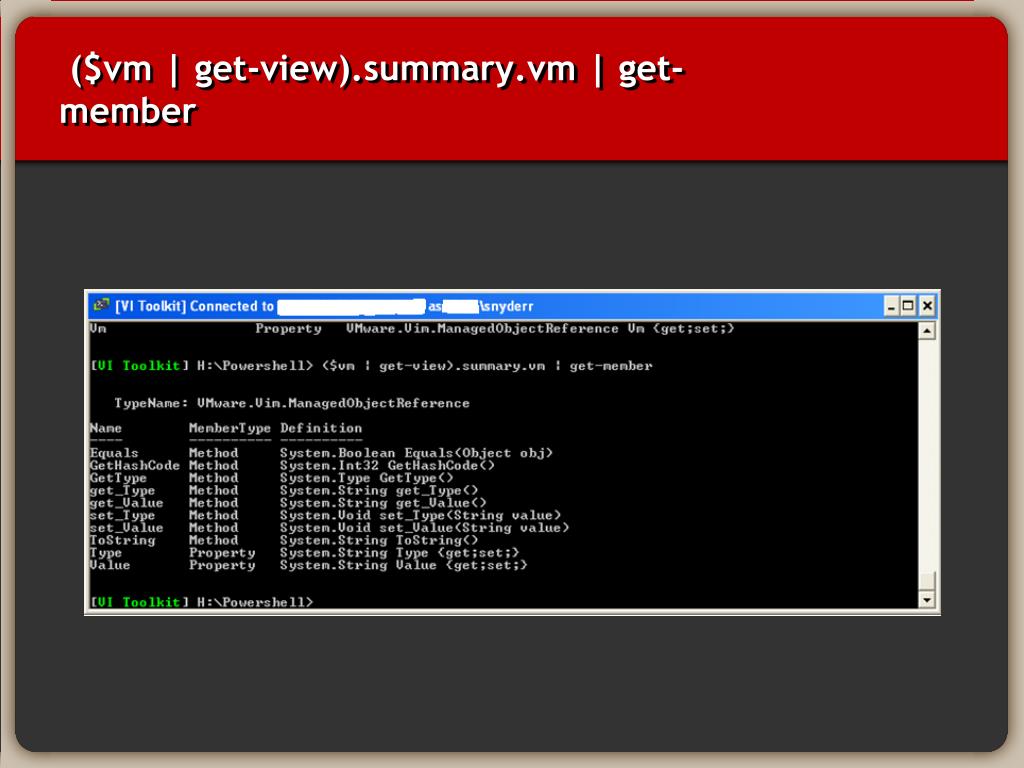This screenshot has width=1024, height=768.
Task: Click the TypeName ManagedObjectReference line
Action: click(292, 403)
